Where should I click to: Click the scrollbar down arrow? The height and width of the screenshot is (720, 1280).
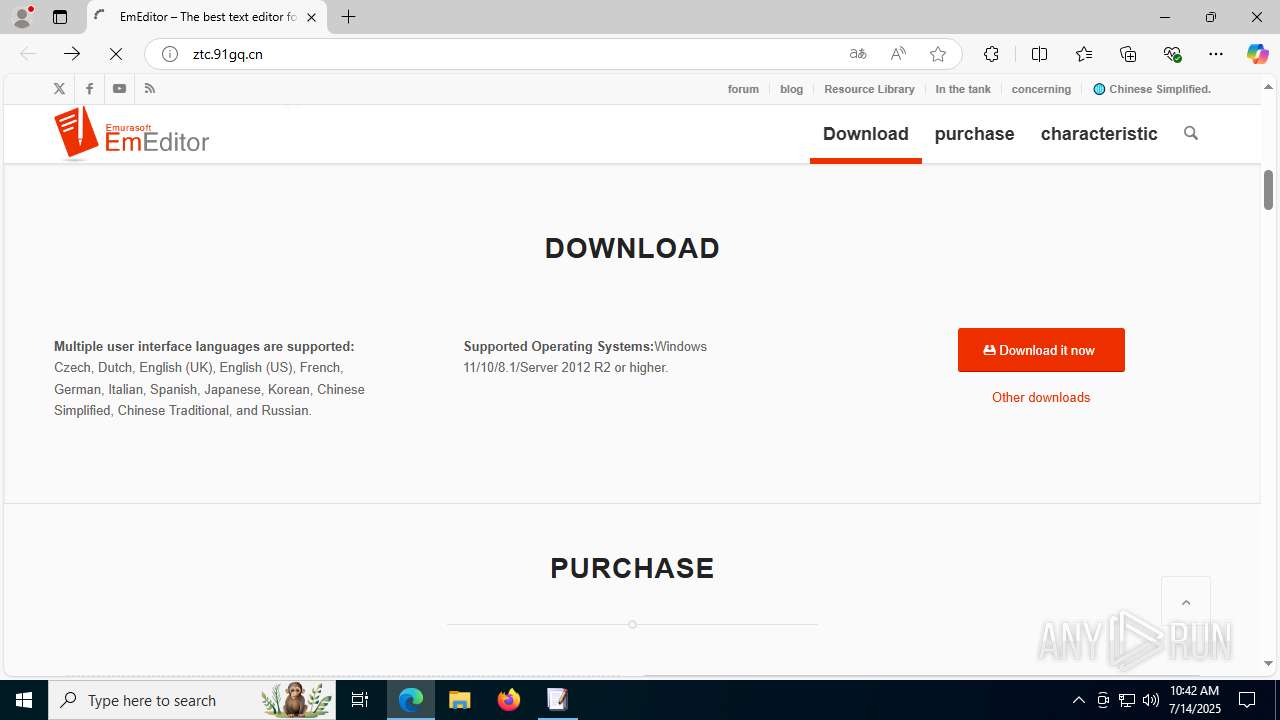(x=1268, y=663)
